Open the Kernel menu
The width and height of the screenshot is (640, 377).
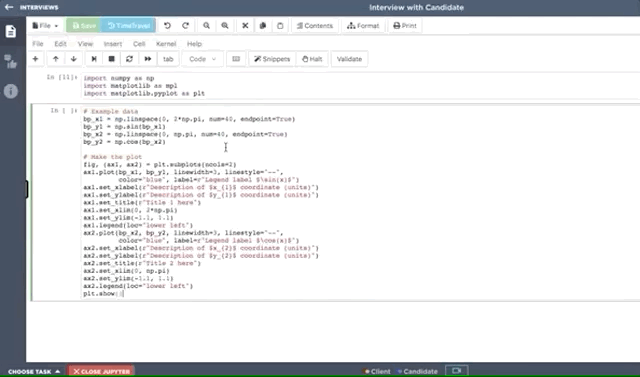(166, 44)
